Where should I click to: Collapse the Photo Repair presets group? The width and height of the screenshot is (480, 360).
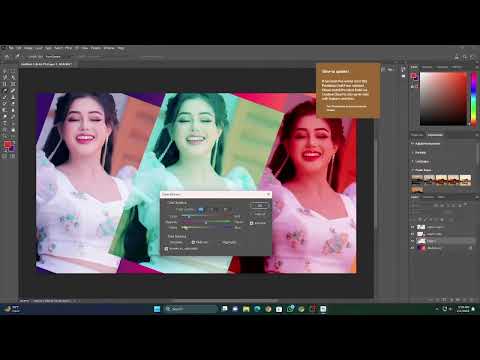pos(413,170)
